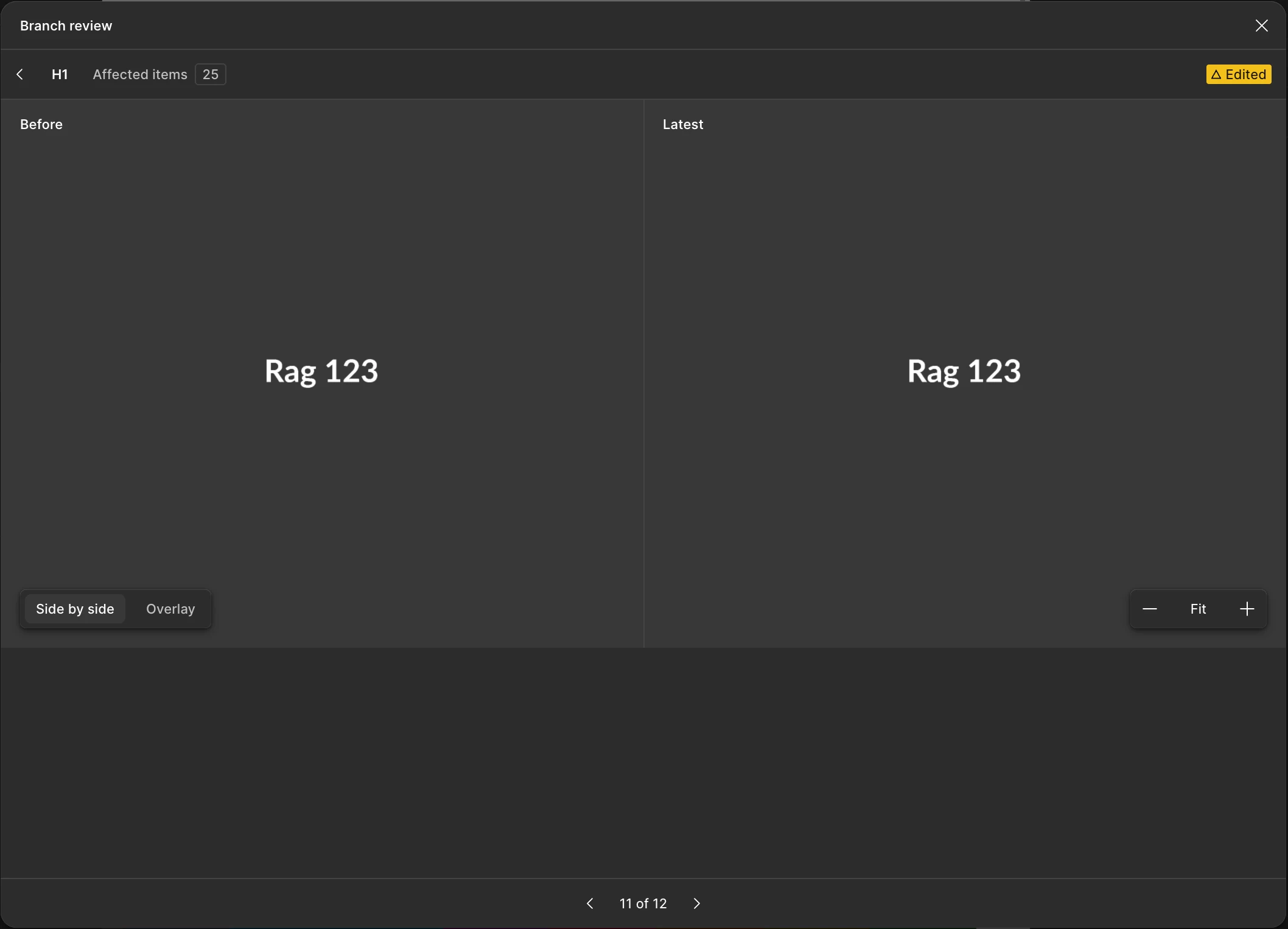Zoom out with the minus icon
This screenshot has width=1288, height=929.
1149,609
